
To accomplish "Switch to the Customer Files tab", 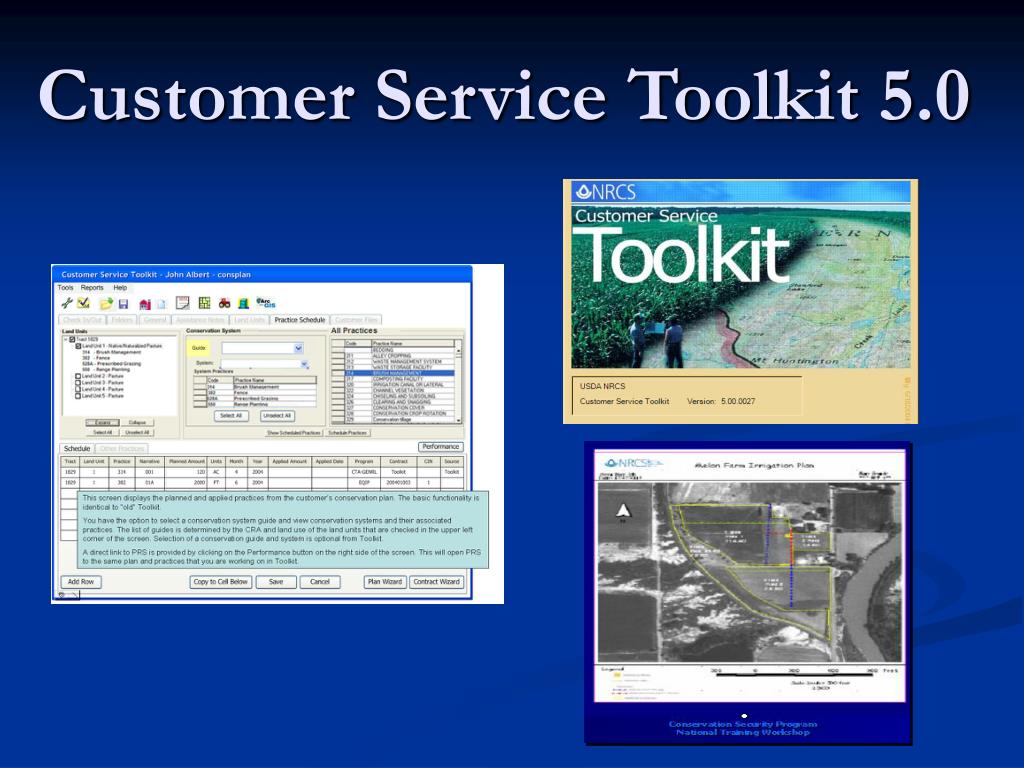I will pyautogui.click(x=357, y=320).
